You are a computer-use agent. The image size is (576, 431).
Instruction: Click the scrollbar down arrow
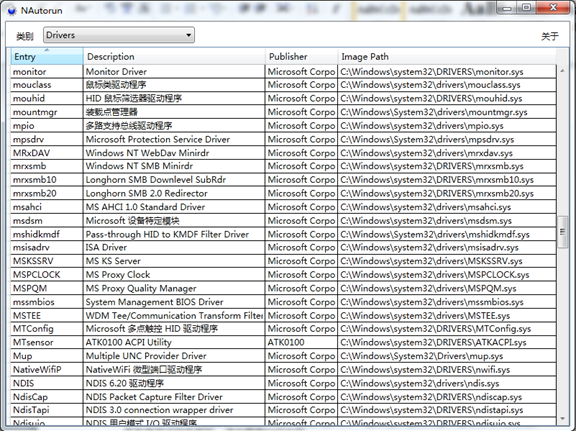click(562, 419)
